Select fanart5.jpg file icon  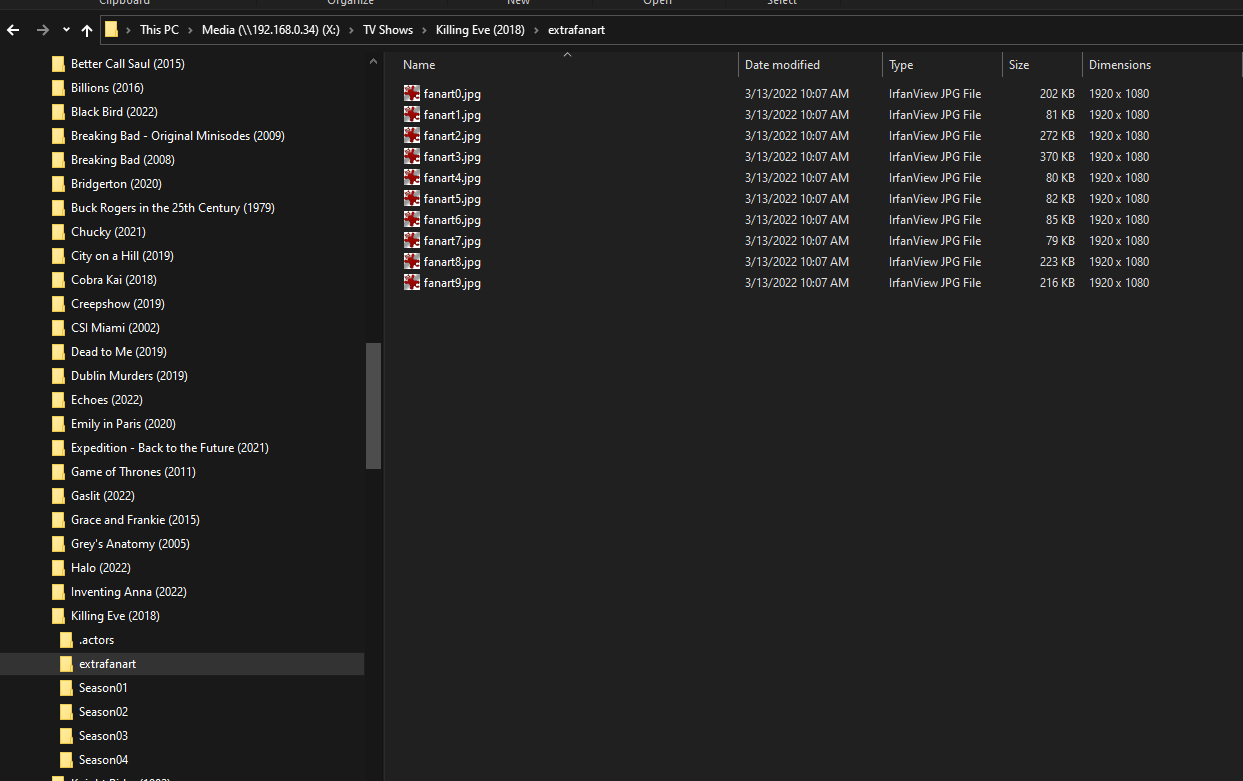coord(412,198)
